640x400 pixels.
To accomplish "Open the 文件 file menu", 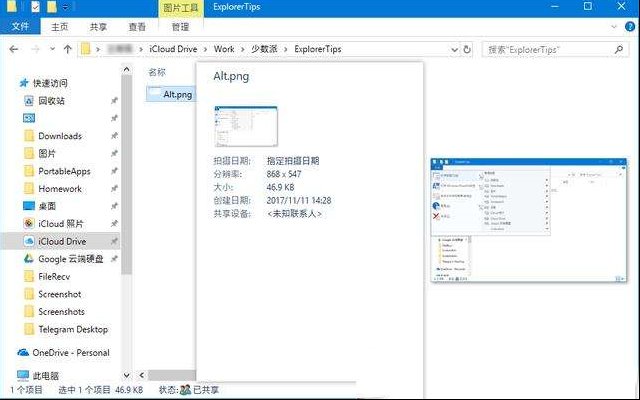I will click(19, 27).
